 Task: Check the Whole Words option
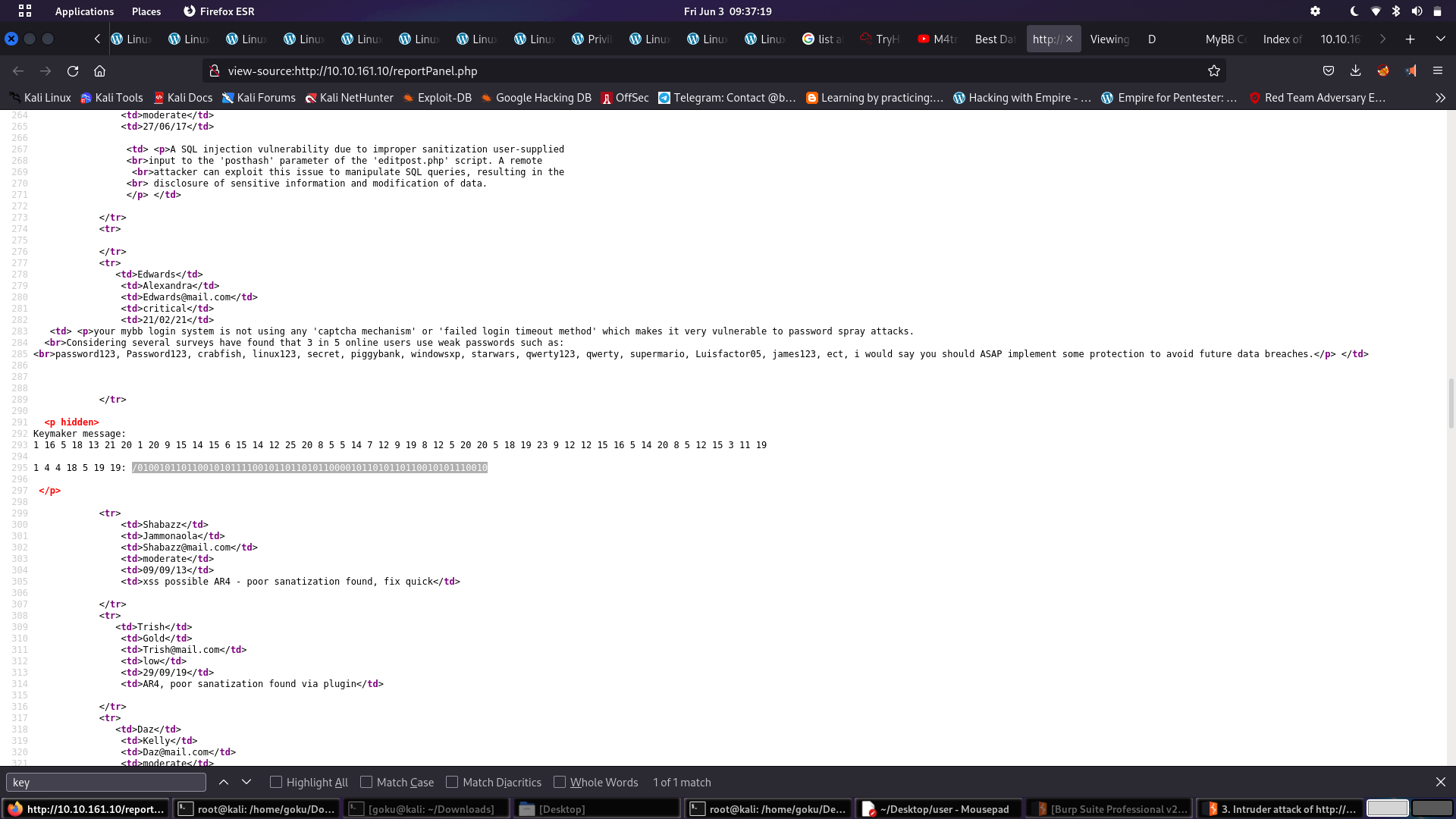point(560,782)
